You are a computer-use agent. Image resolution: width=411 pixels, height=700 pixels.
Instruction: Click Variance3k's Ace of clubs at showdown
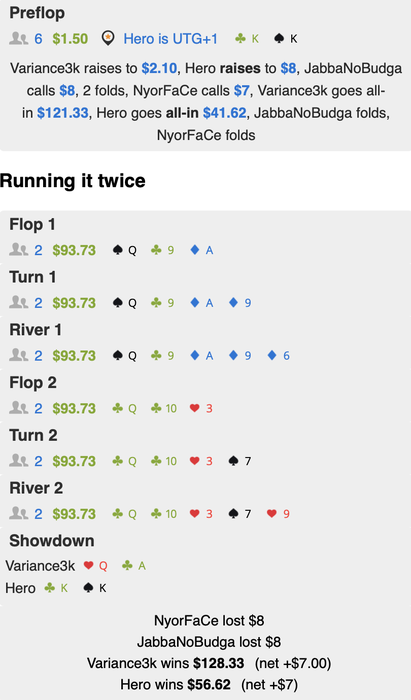coord(134,566)
